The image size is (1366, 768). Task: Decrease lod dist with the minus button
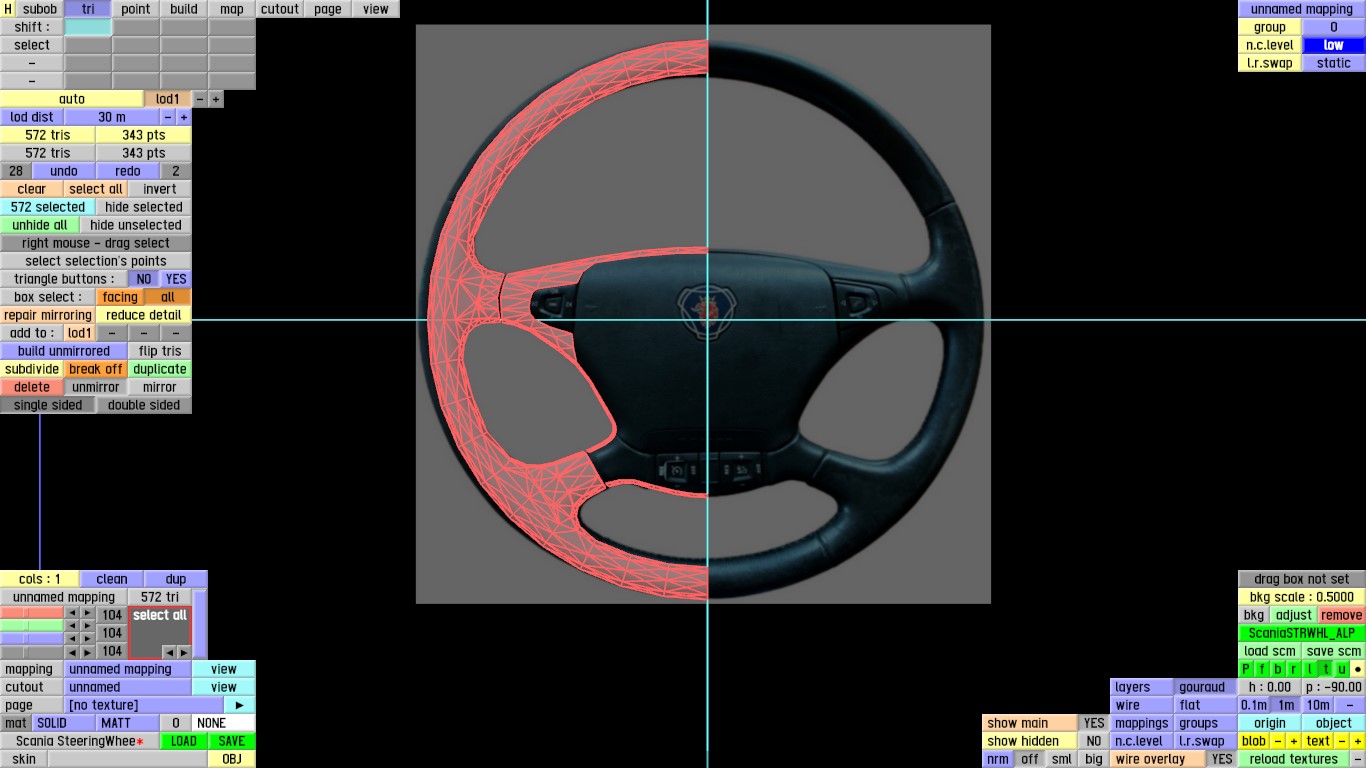click(168, 117)
